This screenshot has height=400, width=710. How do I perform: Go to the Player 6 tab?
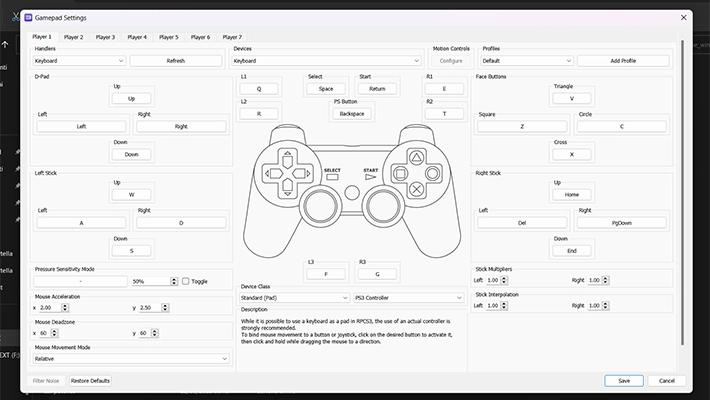[x=200, y=37]
